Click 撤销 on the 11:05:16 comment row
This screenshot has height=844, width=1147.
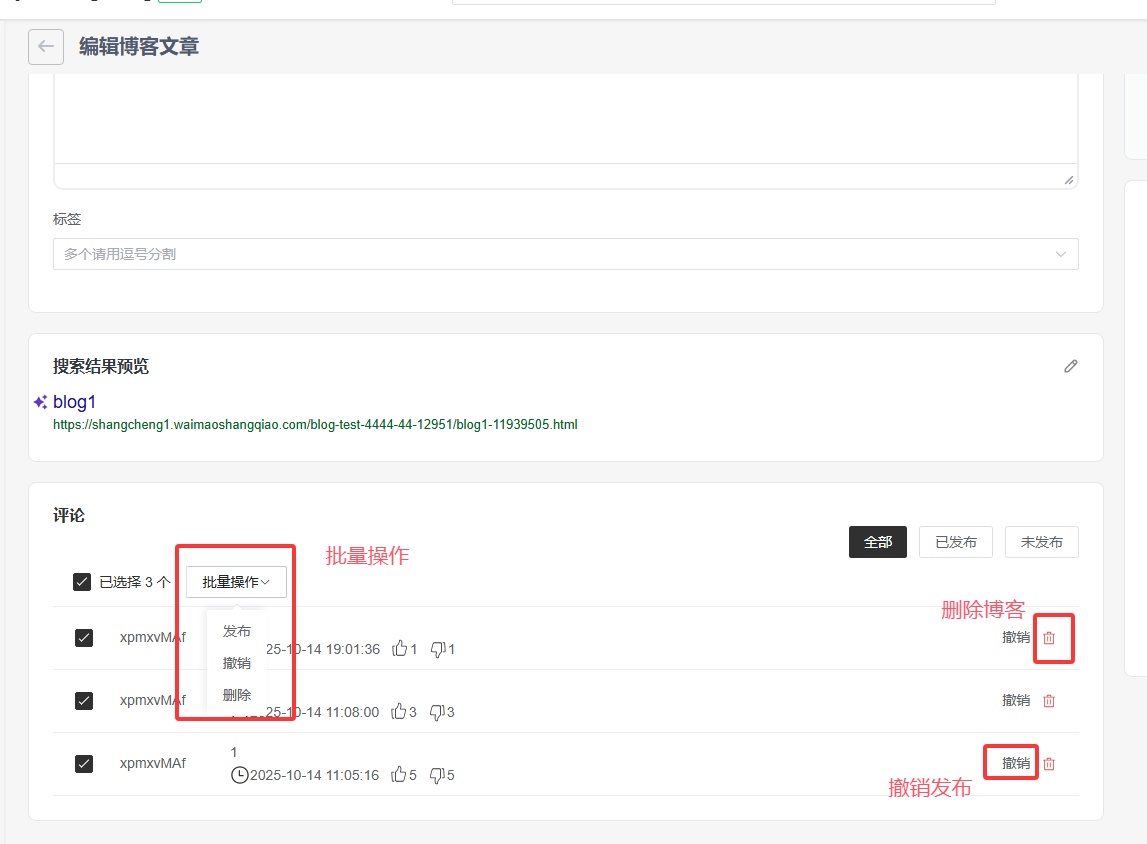[1016, 763]
